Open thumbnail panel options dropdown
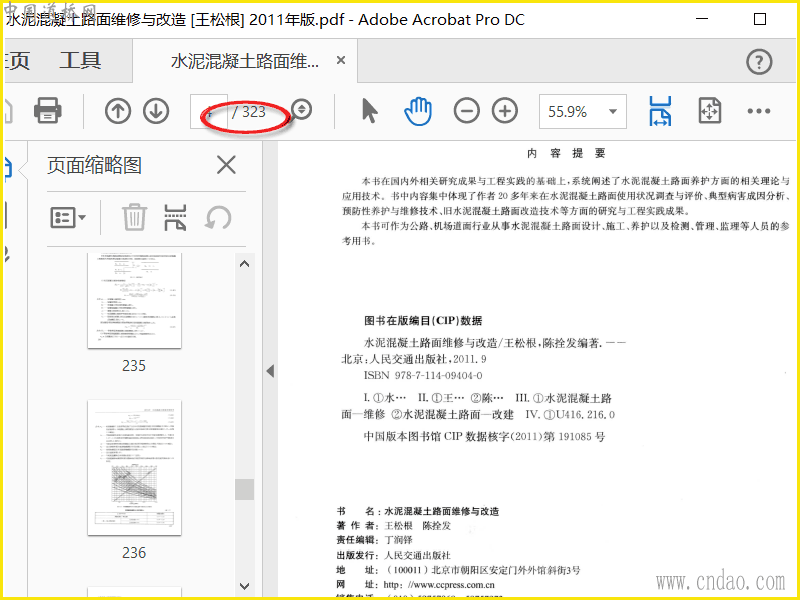800x600 pixels. click(x=68, y=218)
